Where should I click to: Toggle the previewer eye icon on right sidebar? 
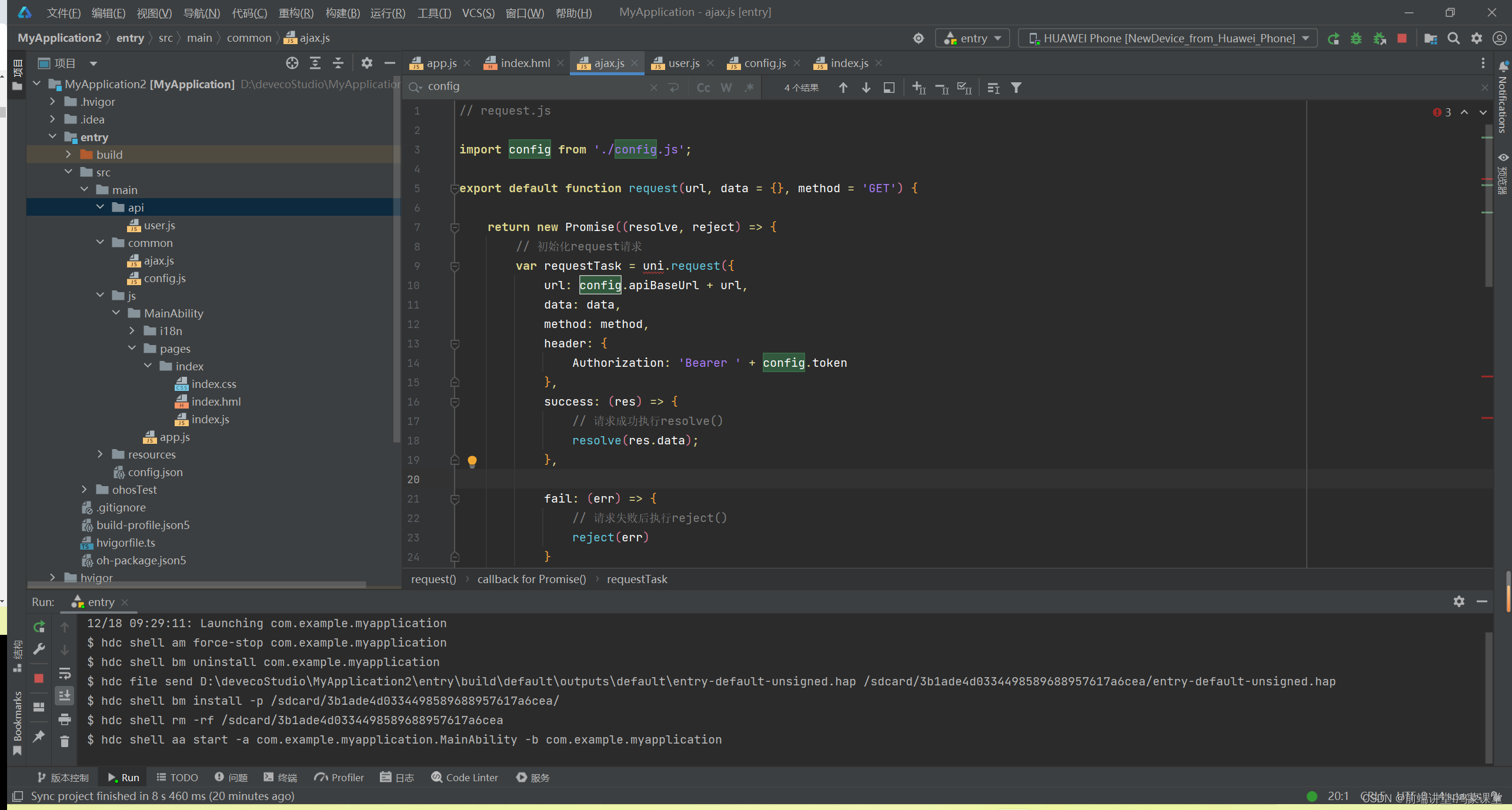click(1503, 158)
